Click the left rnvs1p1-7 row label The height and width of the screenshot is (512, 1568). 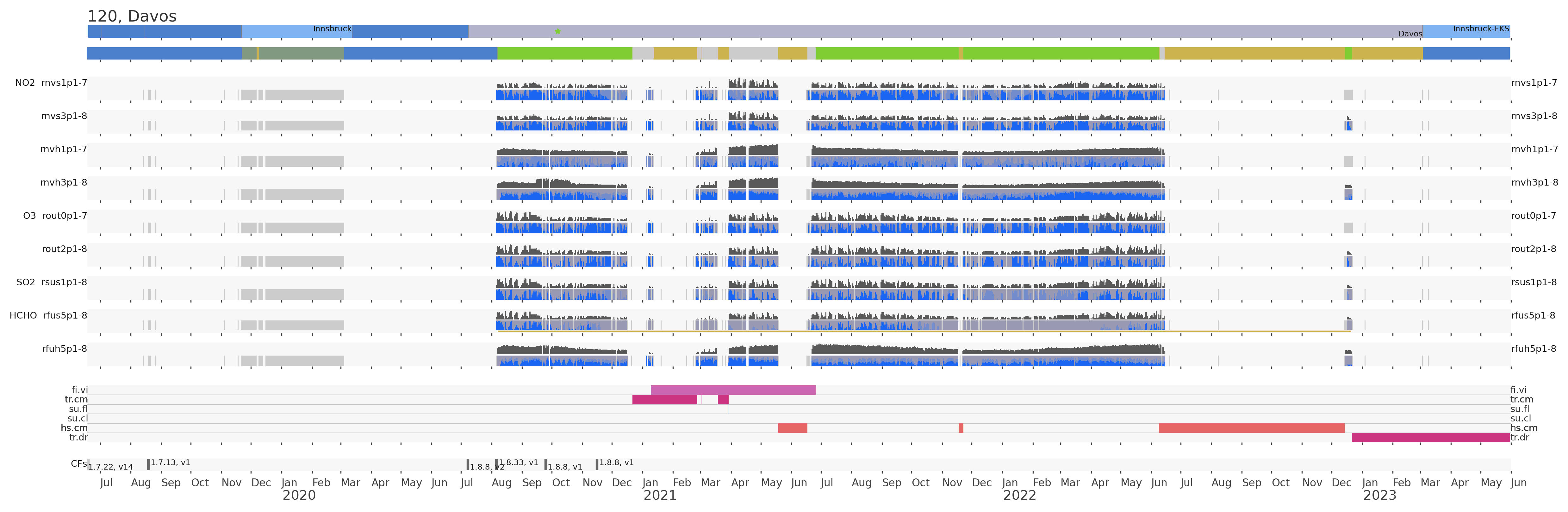[64, 83]
